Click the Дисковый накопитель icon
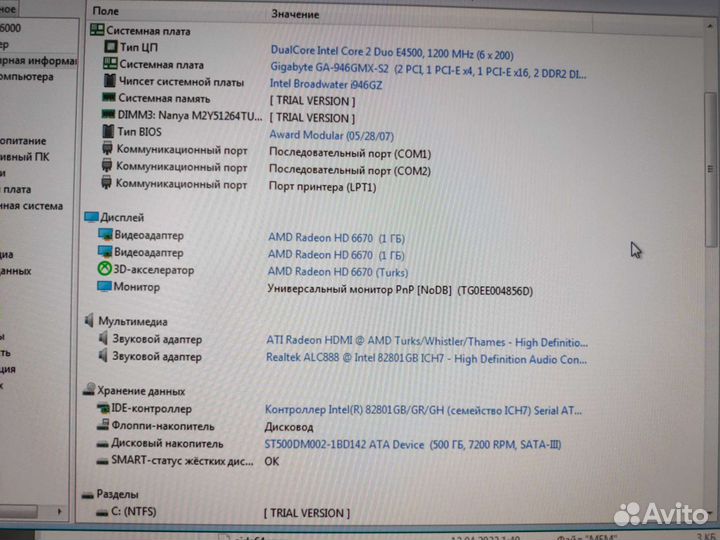The image size is (720, 540). point(102,444)
